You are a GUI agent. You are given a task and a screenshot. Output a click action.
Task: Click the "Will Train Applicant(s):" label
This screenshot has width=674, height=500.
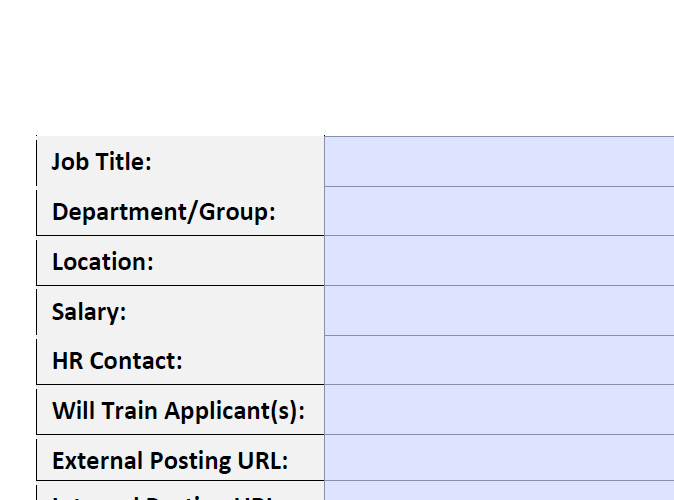pyautogui.click(x=178, y=411)
